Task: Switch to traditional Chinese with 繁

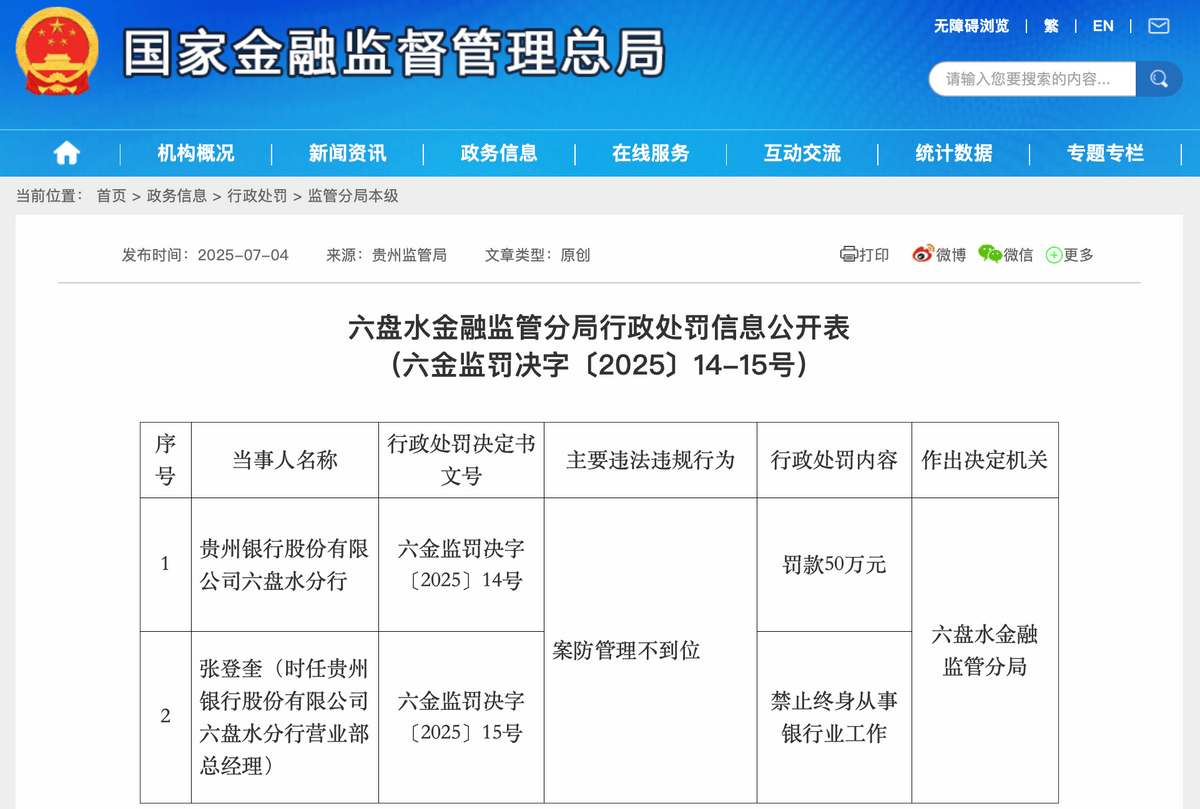Action: click(1051, 26)
